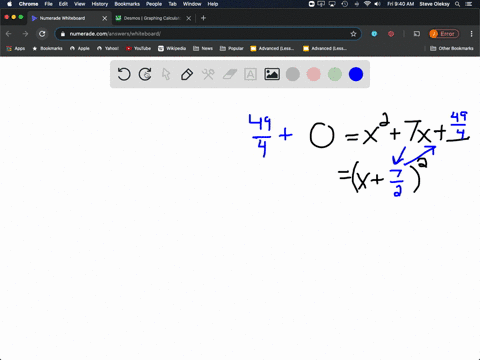Reload the Numerade whiteboard page
The height and width of the screenshot is (360, 480).
tap(42, 34)
